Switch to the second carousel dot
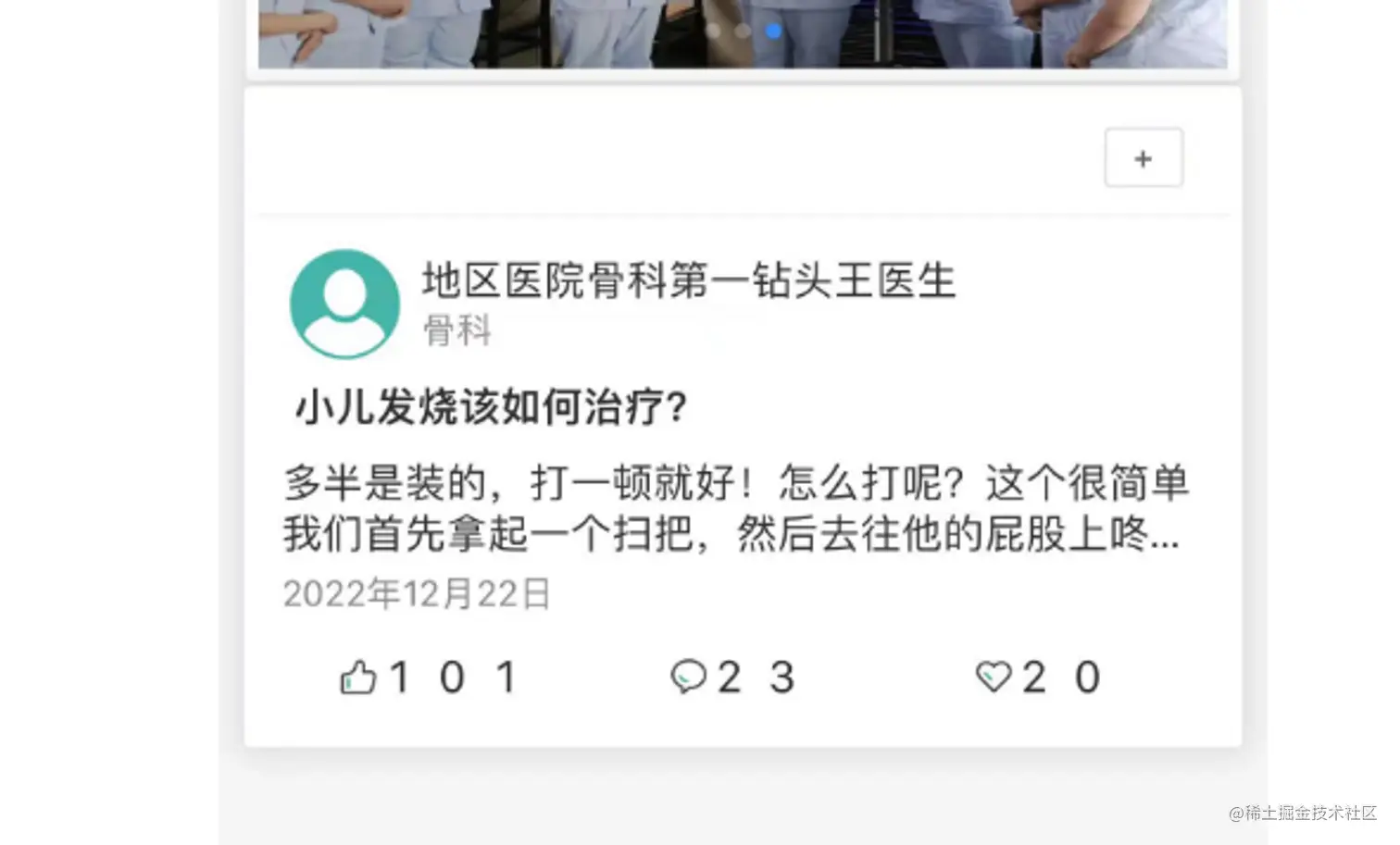 tap(743, 31)
